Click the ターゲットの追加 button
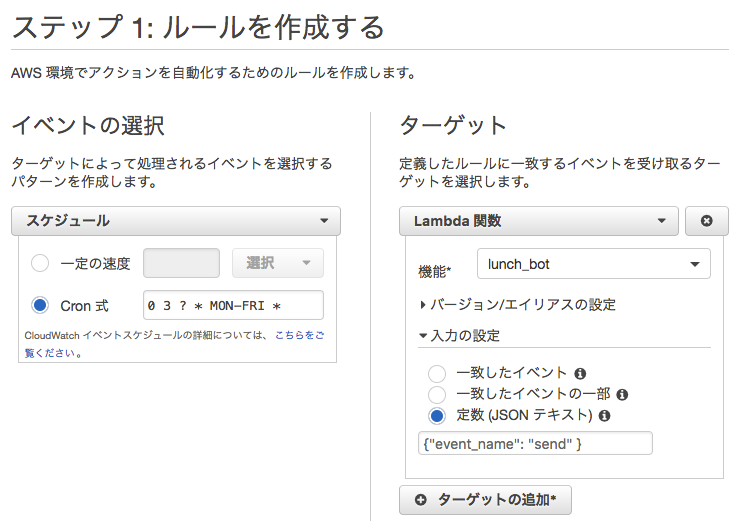 tap(485, 500)
